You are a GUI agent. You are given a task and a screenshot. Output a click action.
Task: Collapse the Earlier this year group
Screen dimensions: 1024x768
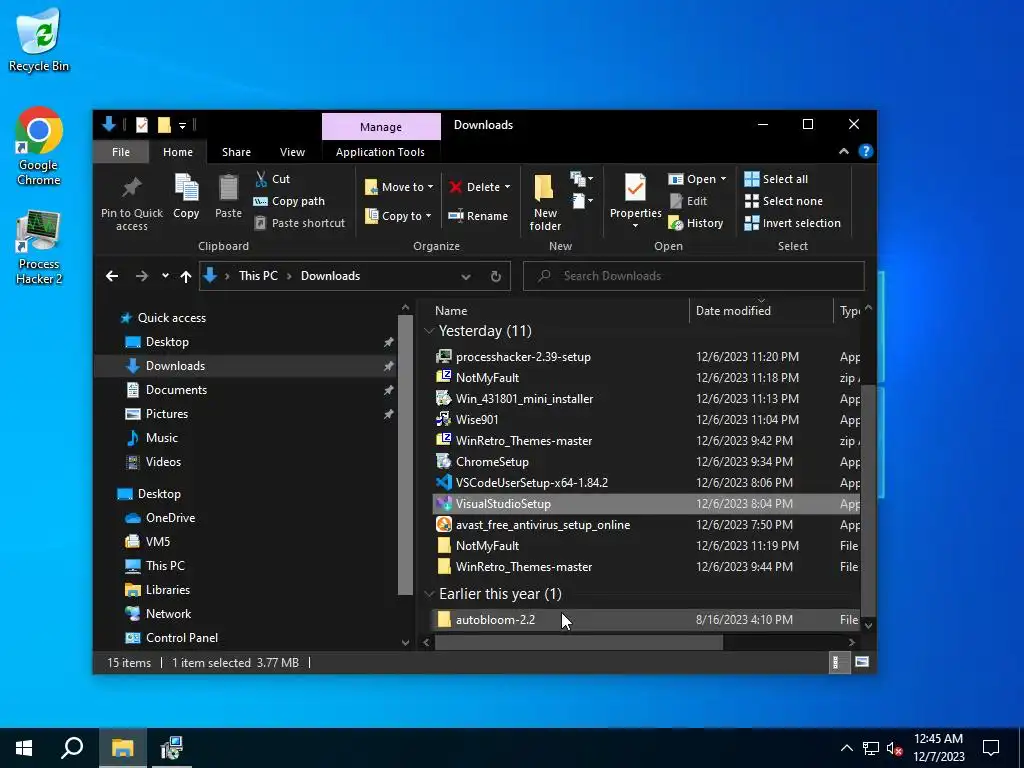point(429,594)
